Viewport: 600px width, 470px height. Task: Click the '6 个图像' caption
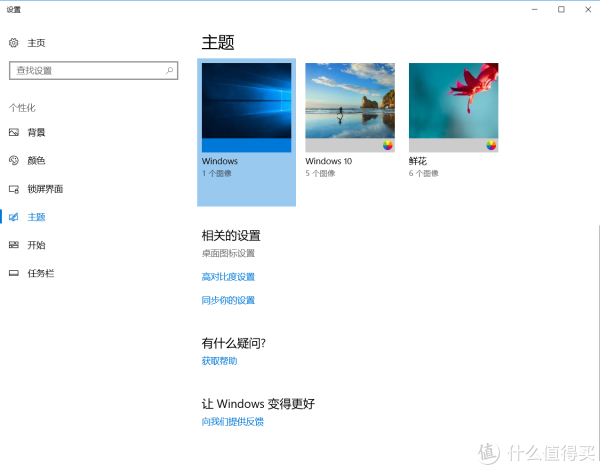coord(424,173)
